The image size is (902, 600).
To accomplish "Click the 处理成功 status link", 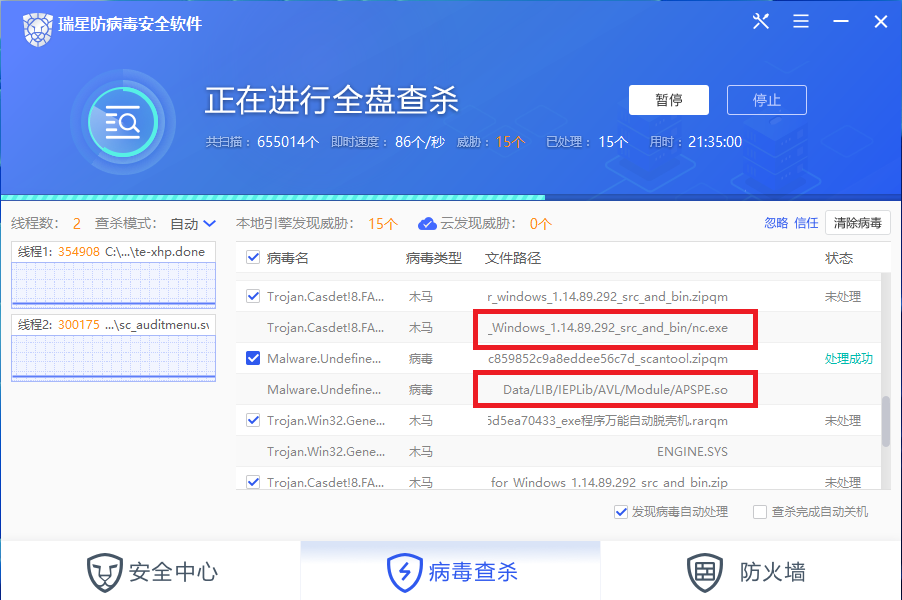I will (x=849, y=358).
